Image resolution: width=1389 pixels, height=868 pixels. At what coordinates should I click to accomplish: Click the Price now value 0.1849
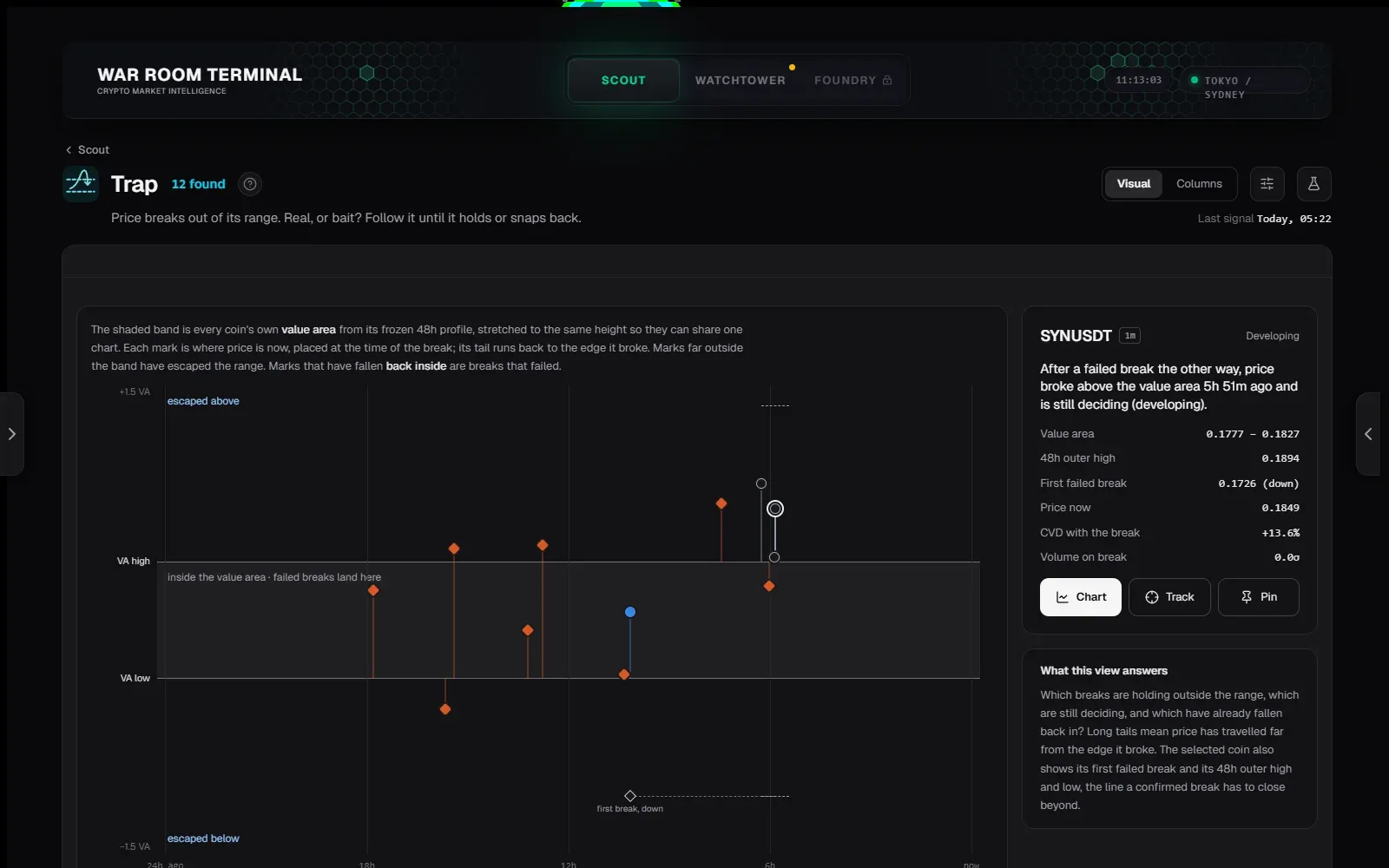[x=1280, y=508]
